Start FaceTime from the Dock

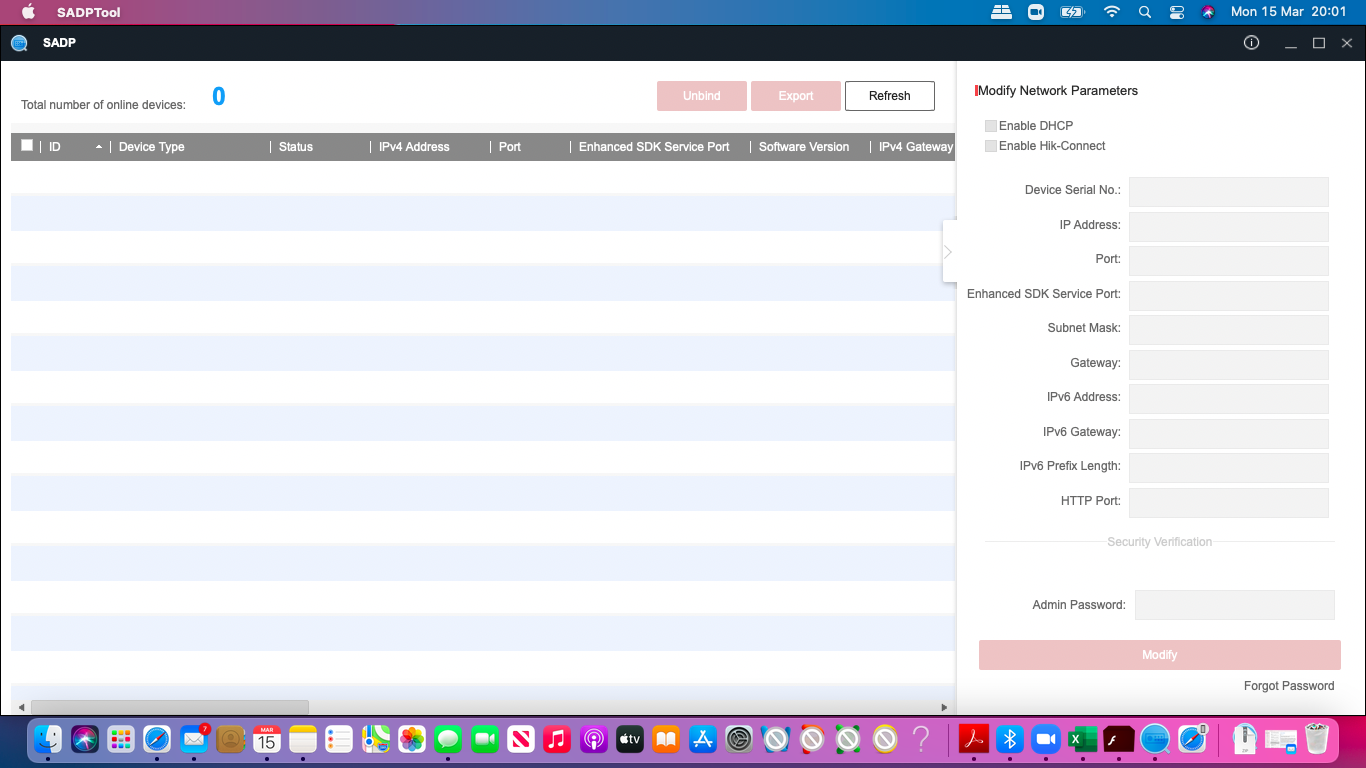tap(484, 740)
